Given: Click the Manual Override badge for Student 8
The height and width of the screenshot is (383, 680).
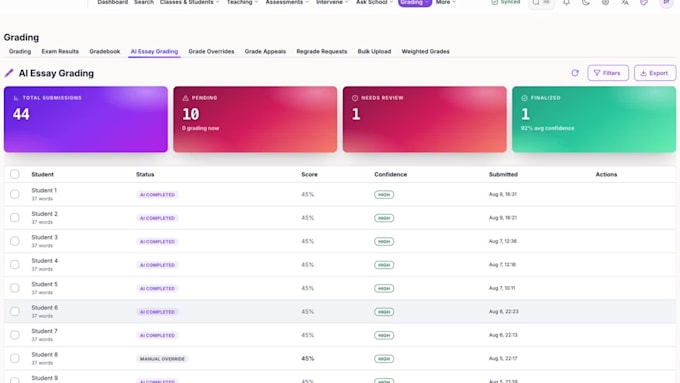Looking at the screenshot, I should [x=162, y=359].
